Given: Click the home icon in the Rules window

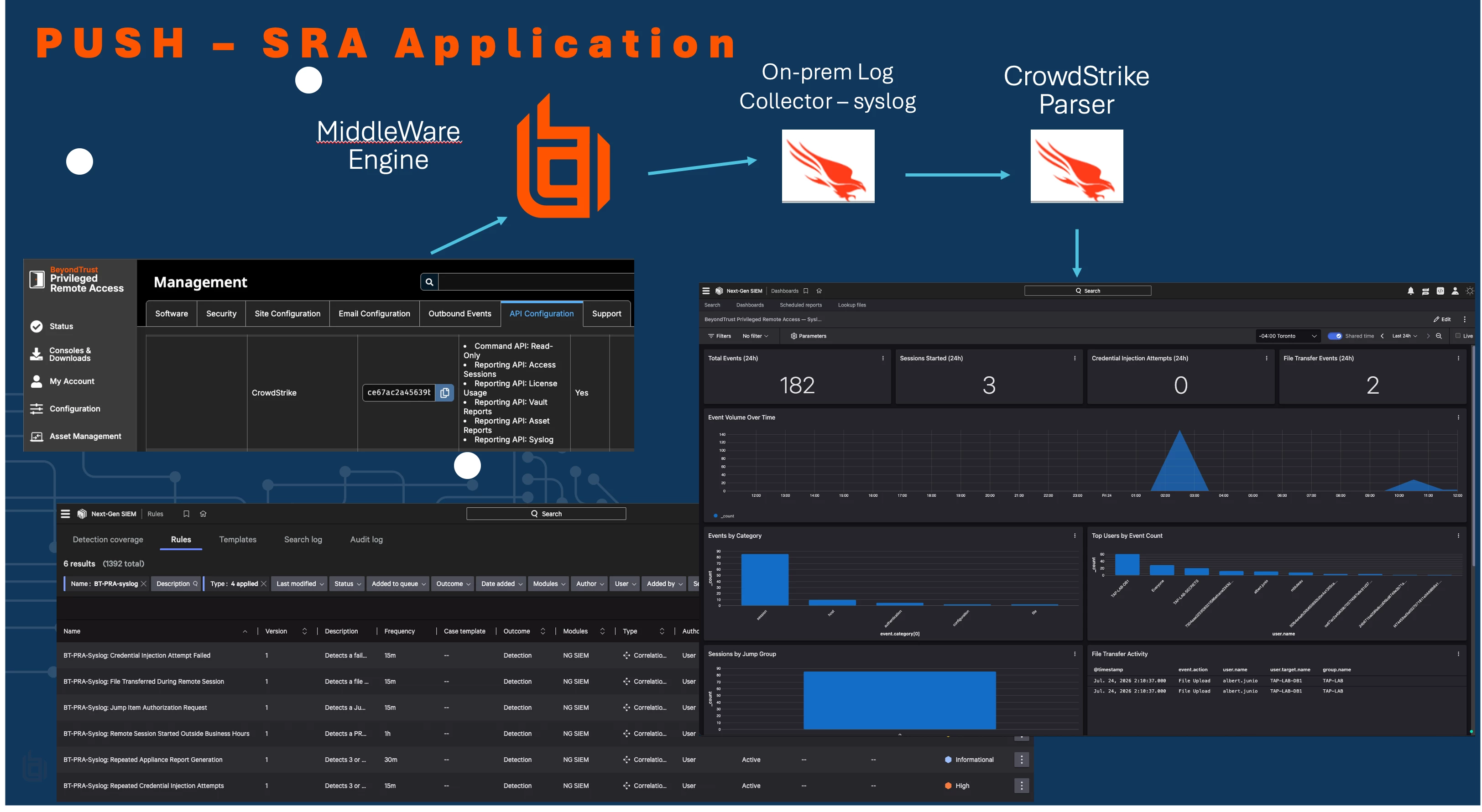Looking at the screenshot, I should tap(203, 514).
